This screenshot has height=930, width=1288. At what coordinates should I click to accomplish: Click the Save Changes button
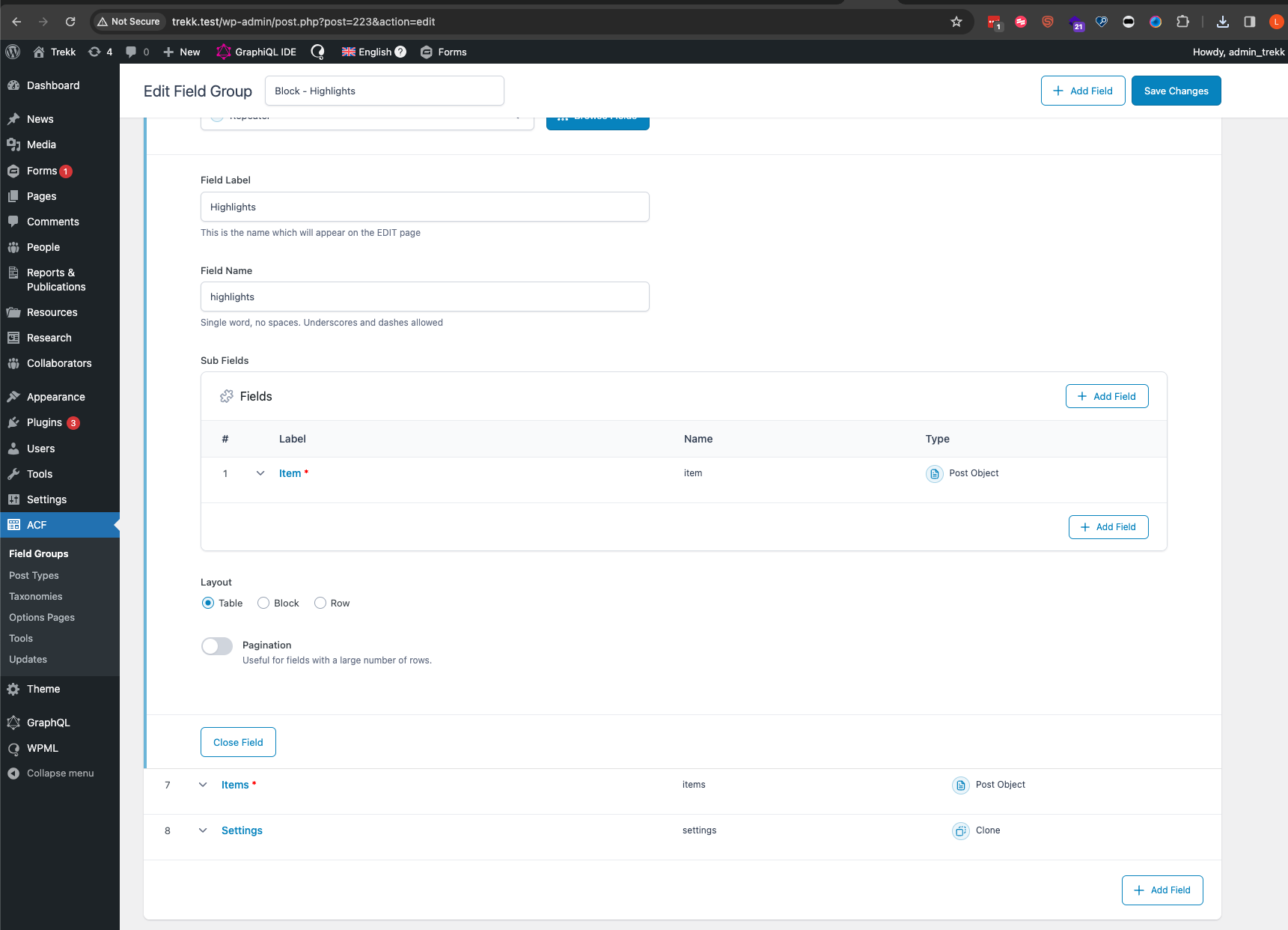[1176, 91]
